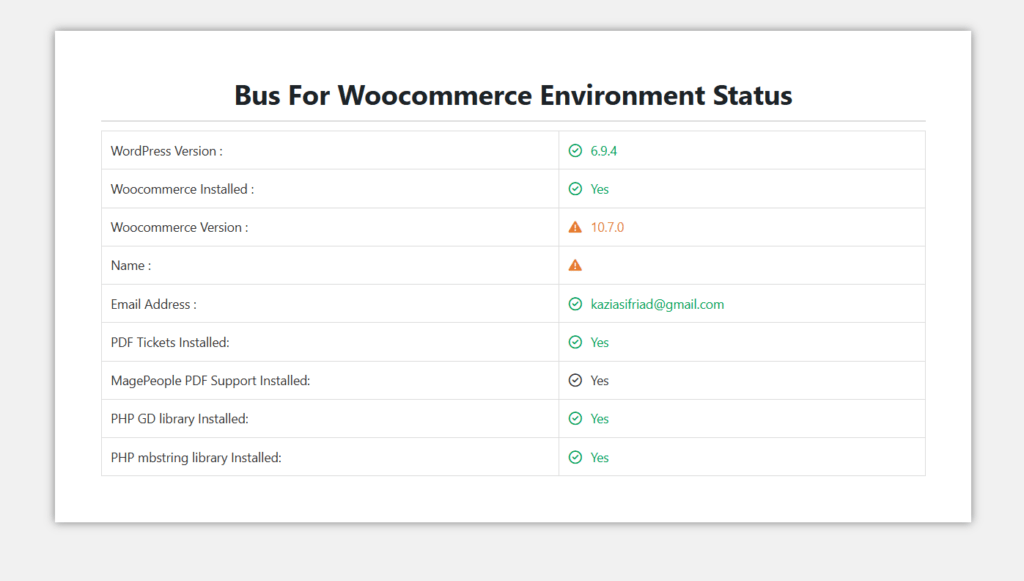
Task: Select the kaziasifriad@gmail.com email text
Action: point(657,304)
